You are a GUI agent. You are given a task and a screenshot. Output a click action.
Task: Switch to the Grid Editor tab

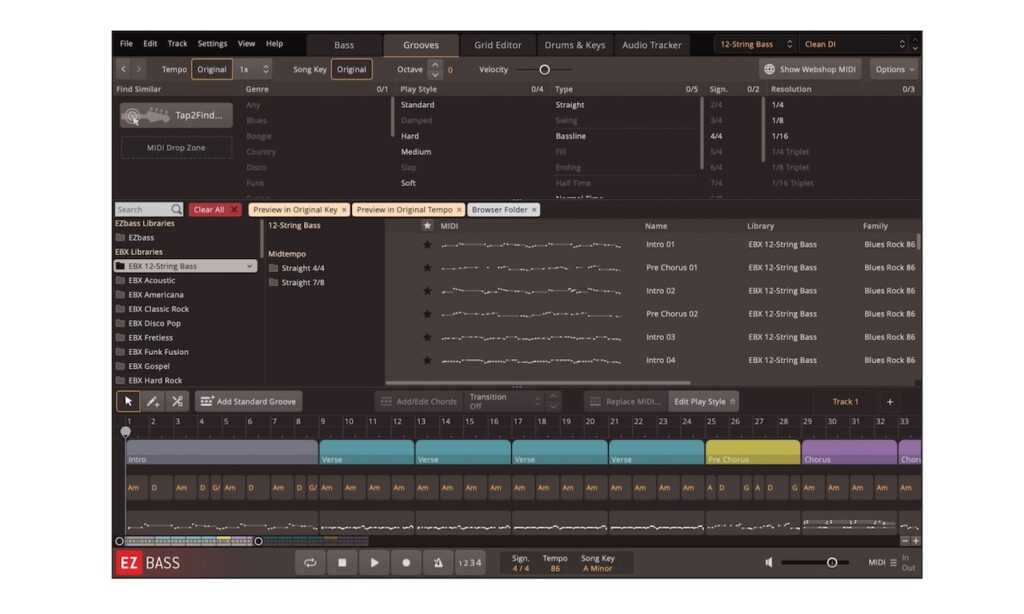498,45
